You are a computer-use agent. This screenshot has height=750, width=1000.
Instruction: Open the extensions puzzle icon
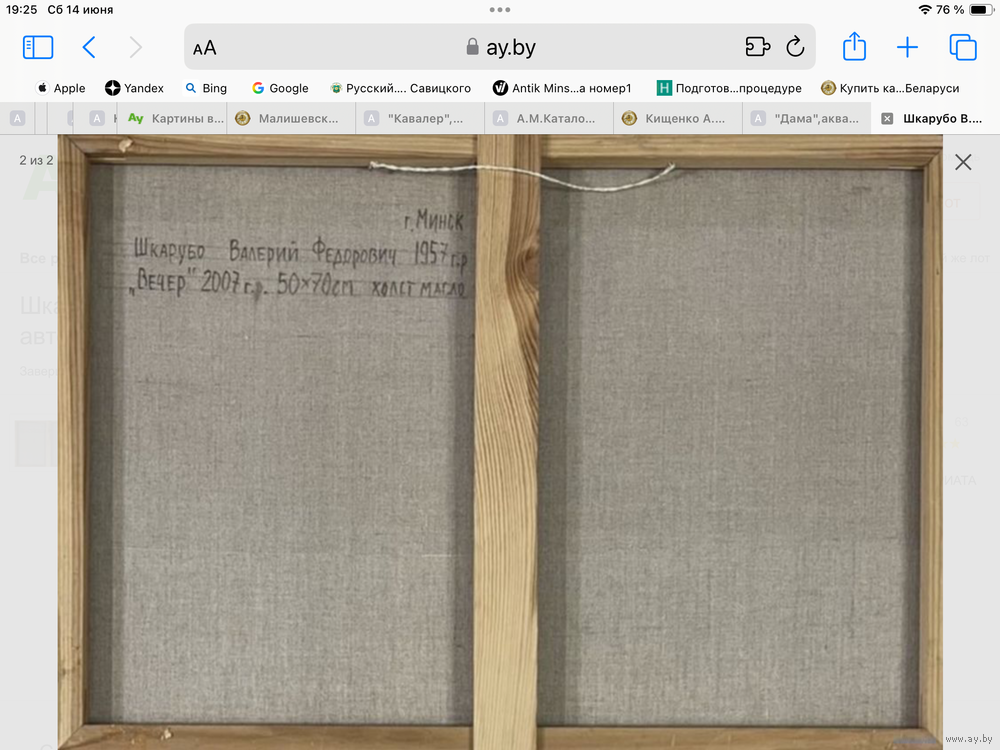pos(757,47)
